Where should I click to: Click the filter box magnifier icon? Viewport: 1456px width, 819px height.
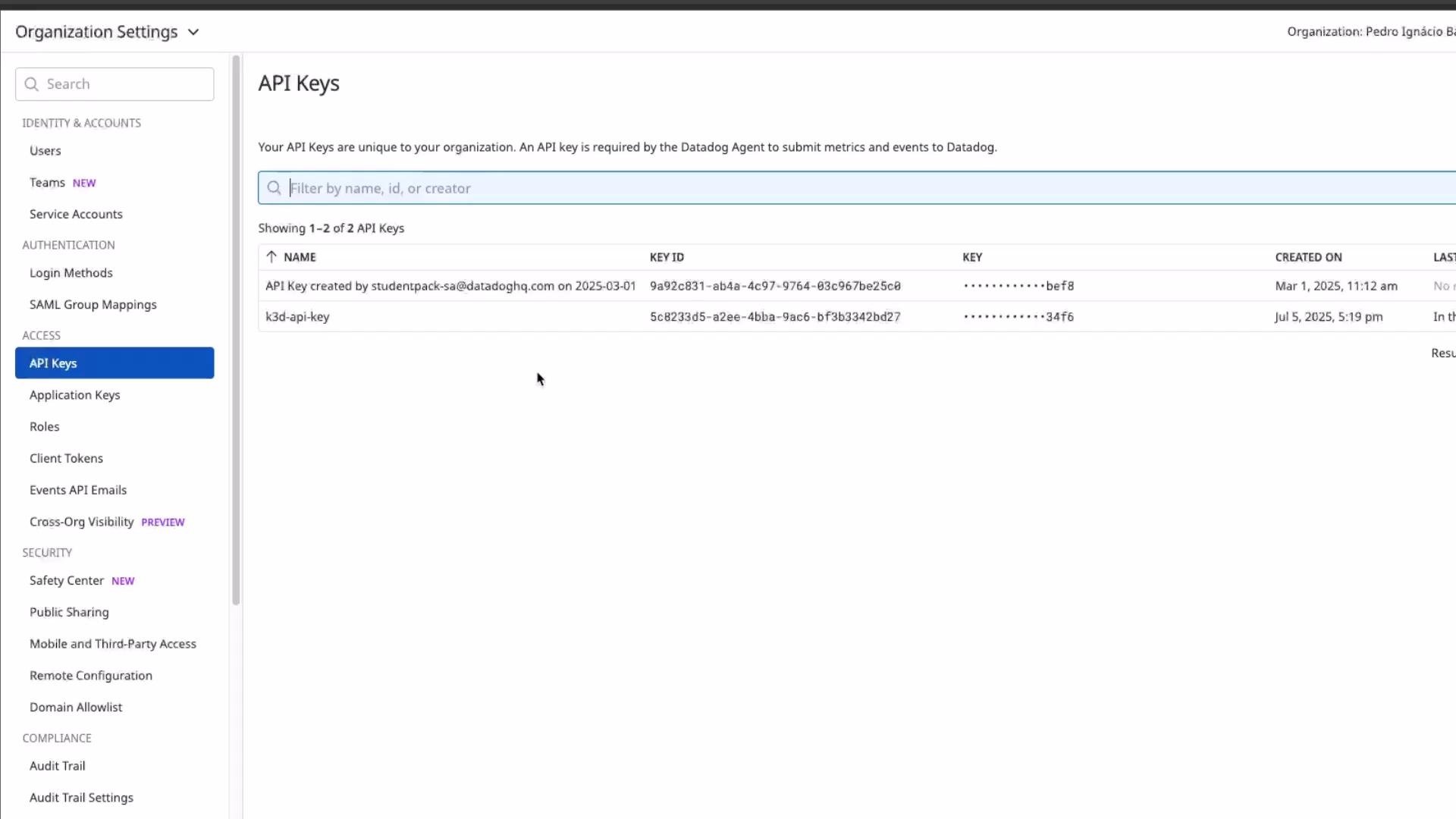pyautogui.click(x=274, y=188)
